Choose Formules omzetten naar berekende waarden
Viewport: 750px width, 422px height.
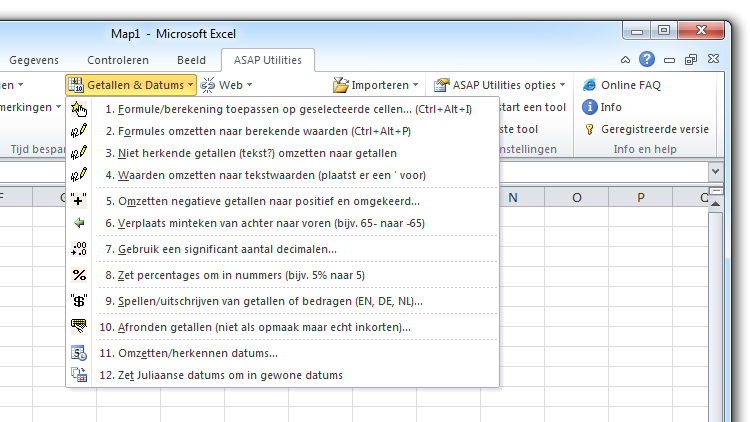(x=283, y=131)
